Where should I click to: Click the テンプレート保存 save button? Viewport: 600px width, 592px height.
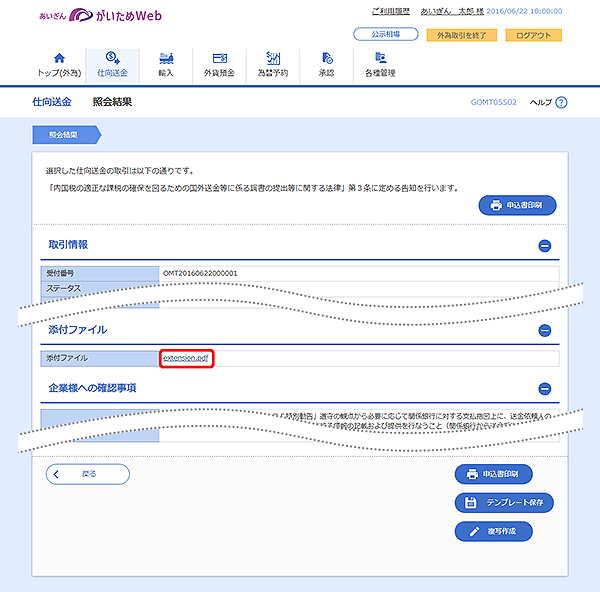[505, 503]
